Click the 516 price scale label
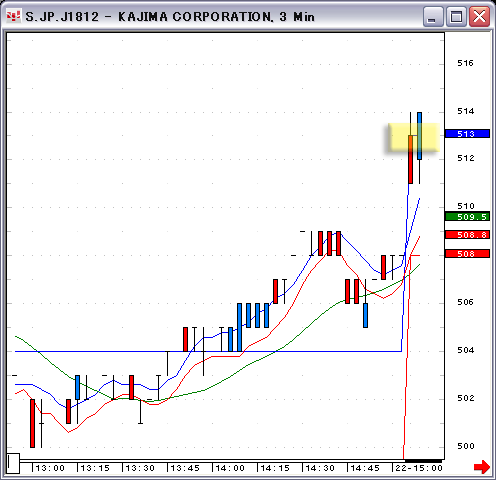The width and height of the screenshot is (496, 480). (x=465, y=63)
